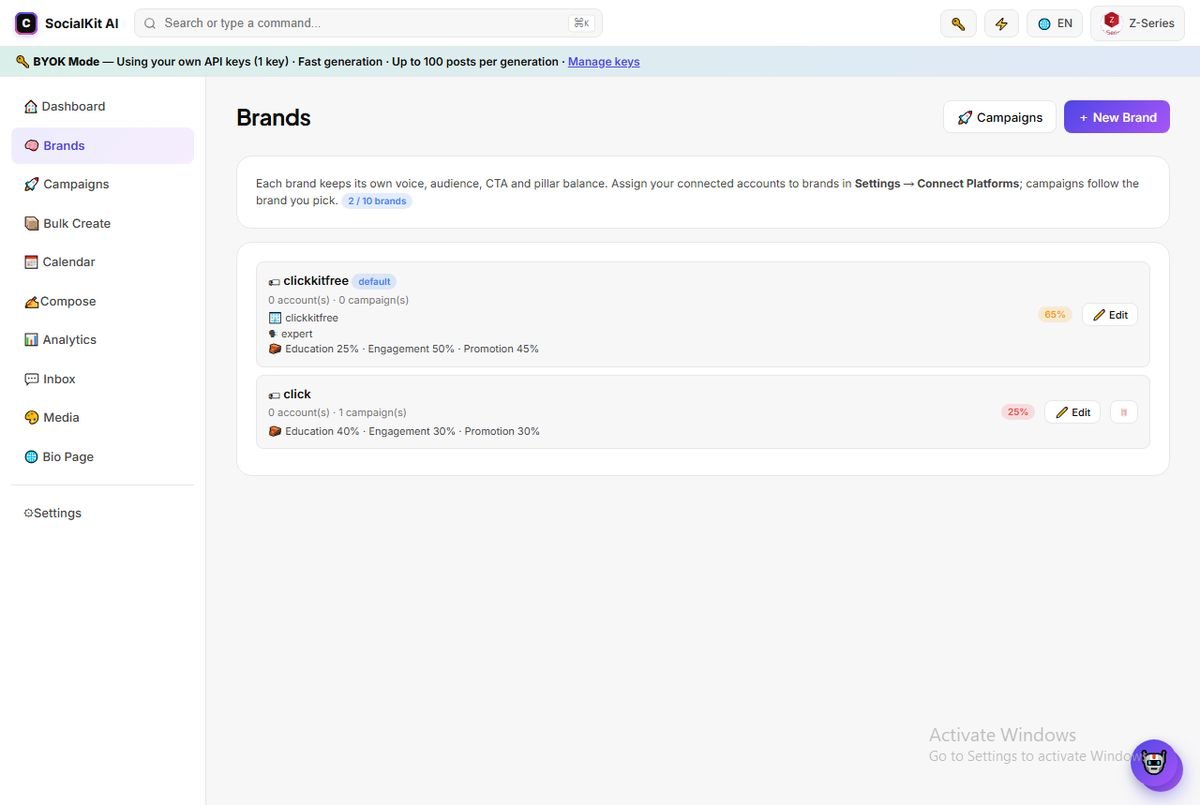Select the 'click' brand title
The height and width of the screenshot is (805, 1200).
(x=297, y=394)
